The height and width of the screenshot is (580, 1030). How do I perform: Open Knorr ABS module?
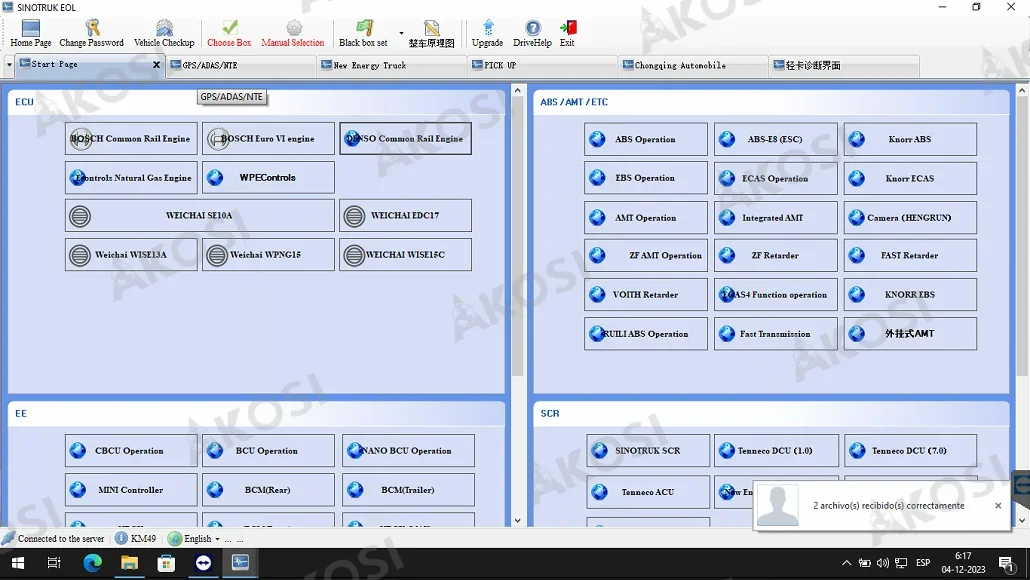pos(910,139)
